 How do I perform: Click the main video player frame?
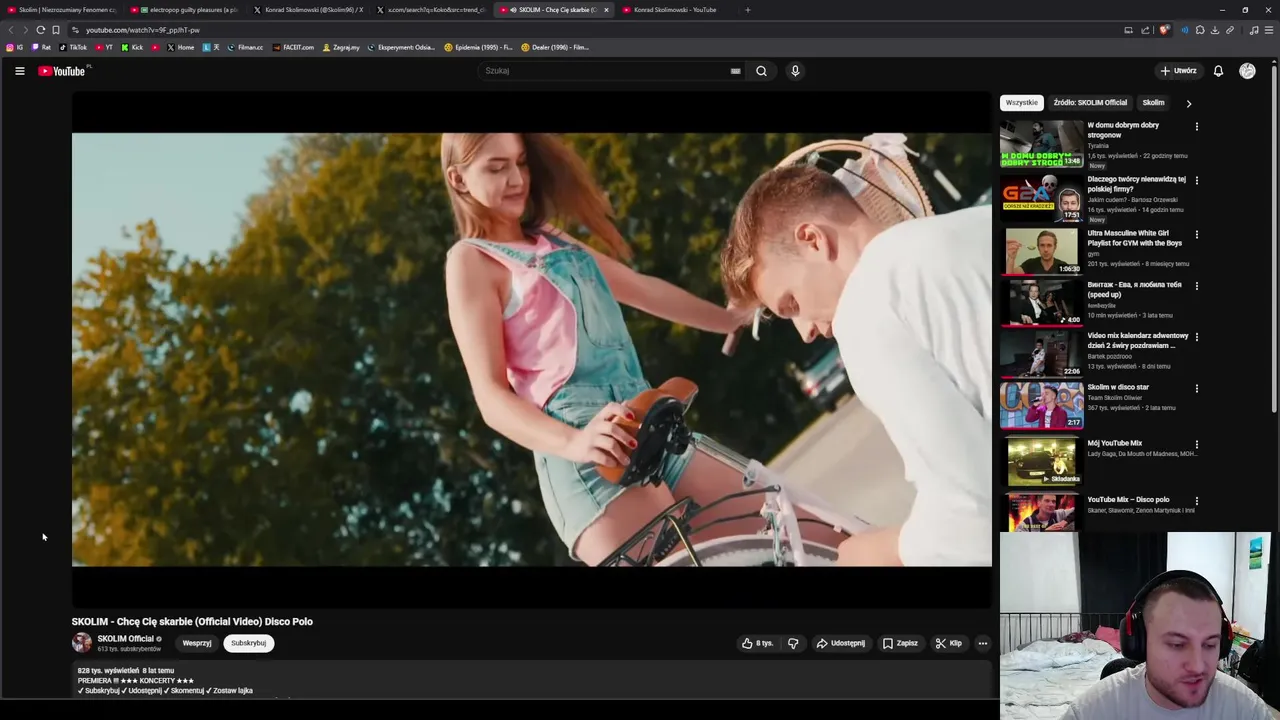click(x=532, y=349)
